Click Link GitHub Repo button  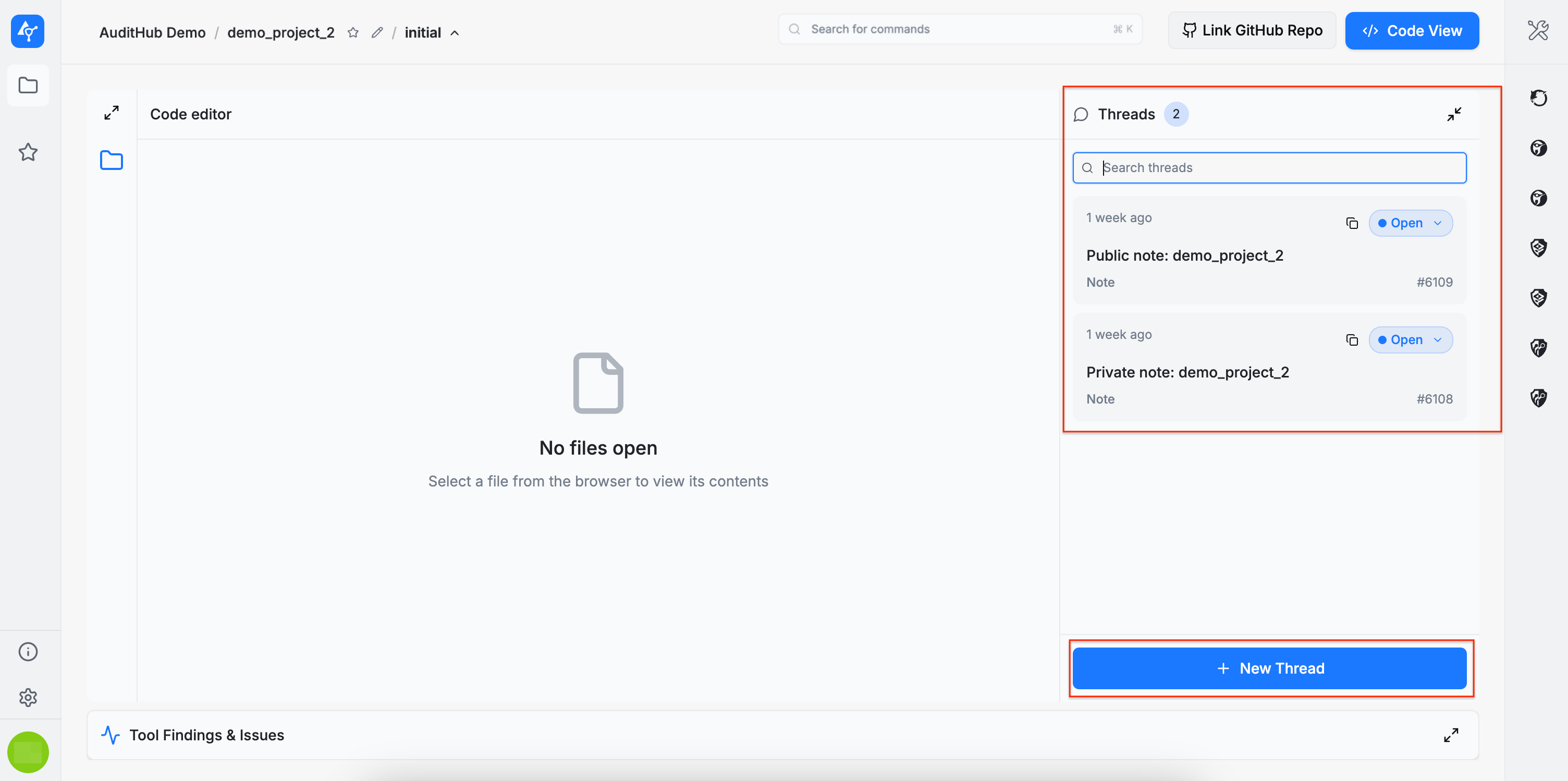click(x=1252, y=30)
